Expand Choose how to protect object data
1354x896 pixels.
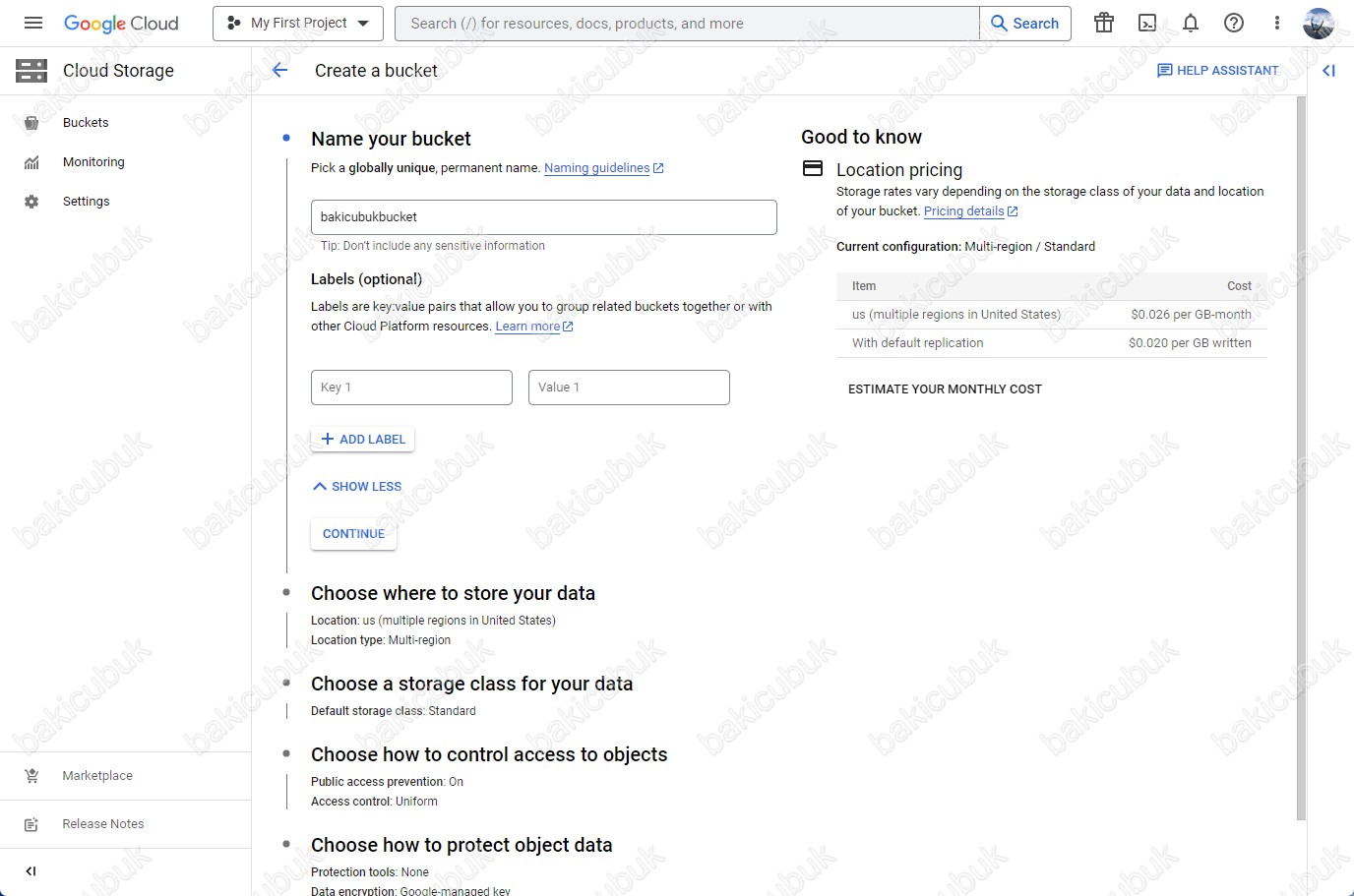click(462, 845)
